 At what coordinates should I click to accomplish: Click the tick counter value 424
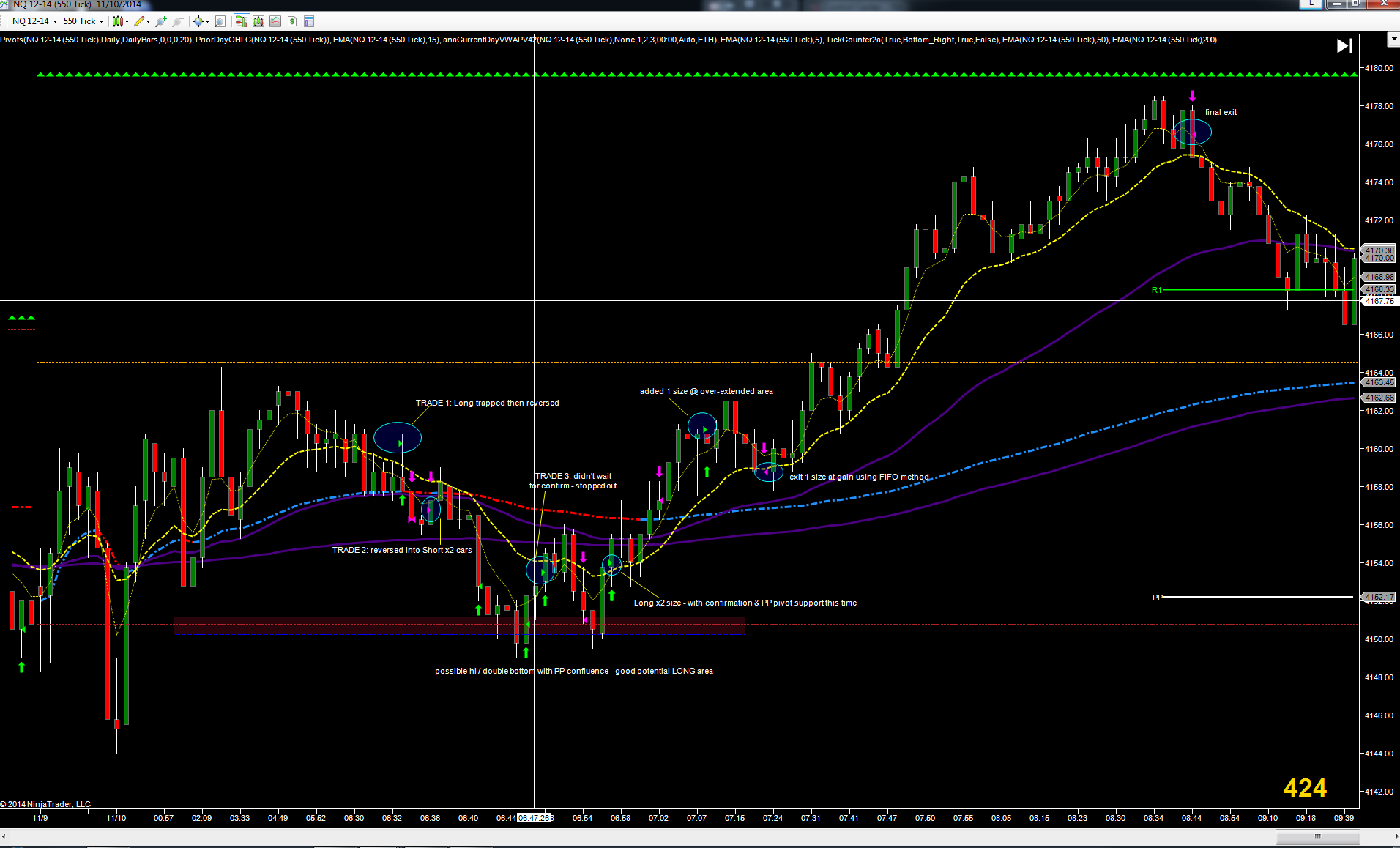tap(1305, 788)
